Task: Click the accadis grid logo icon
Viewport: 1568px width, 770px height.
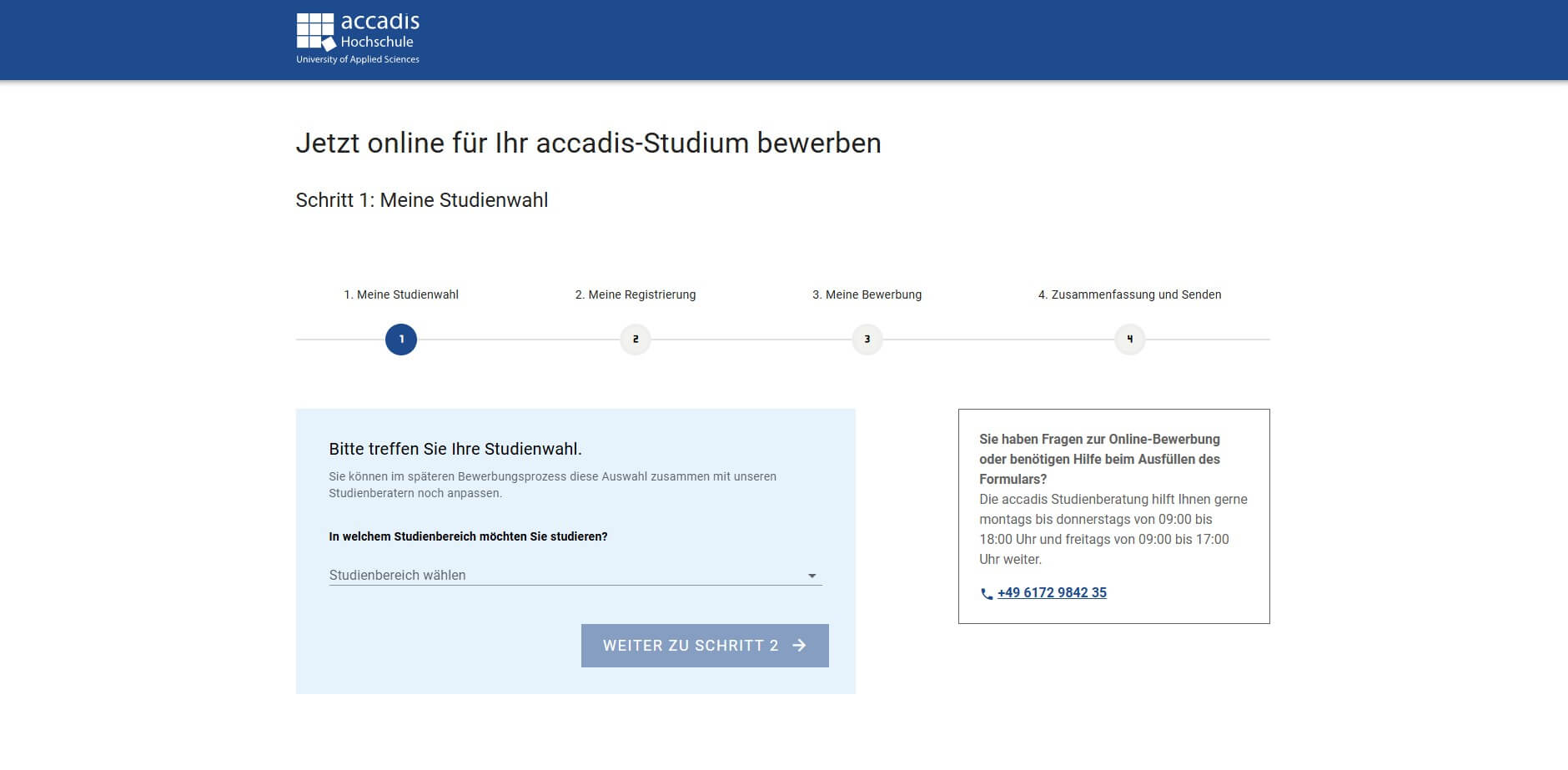Action: [x=315, y=32]
